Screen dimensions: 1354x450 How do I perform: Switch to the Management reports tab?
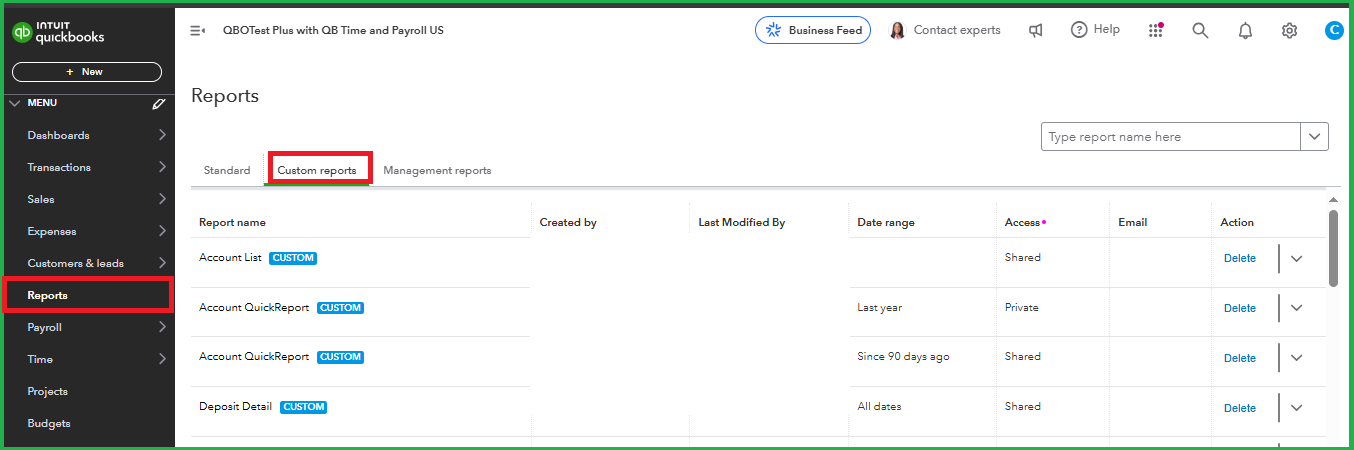pos(437,170)
